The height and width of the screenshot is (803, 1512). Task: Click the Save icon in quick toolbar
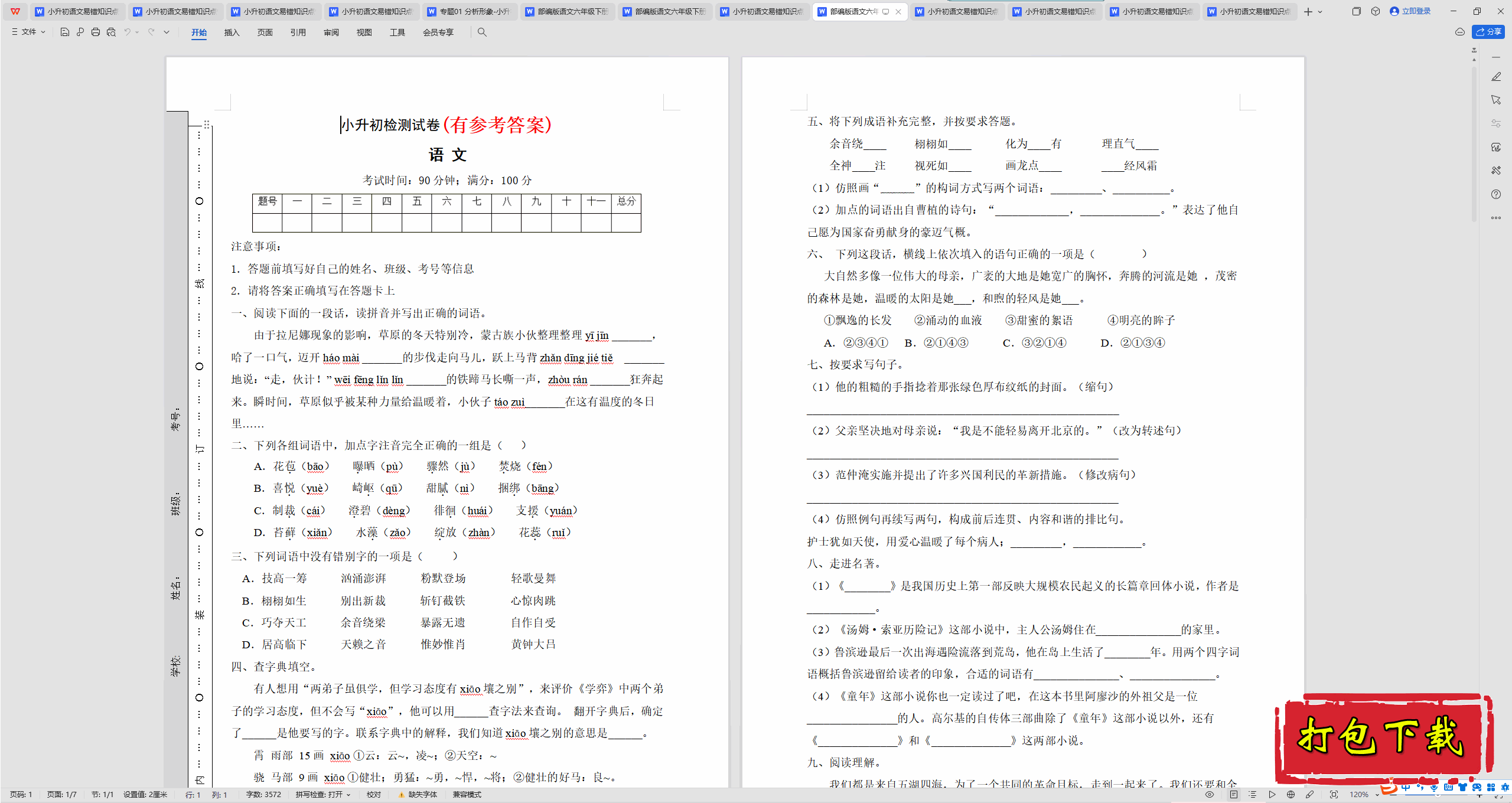point(65,32)
